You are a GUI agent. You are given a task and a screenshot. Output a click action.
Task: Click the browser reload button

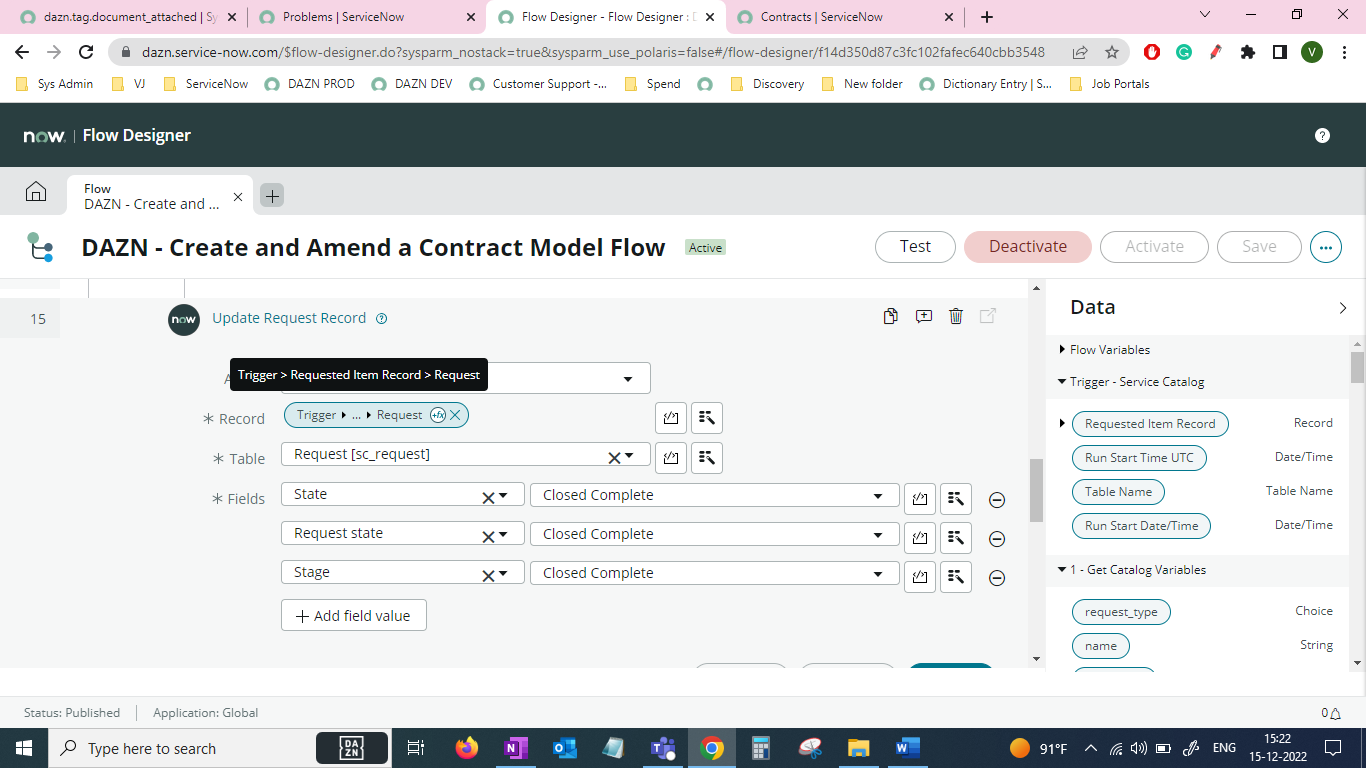[x=86, y=52]
